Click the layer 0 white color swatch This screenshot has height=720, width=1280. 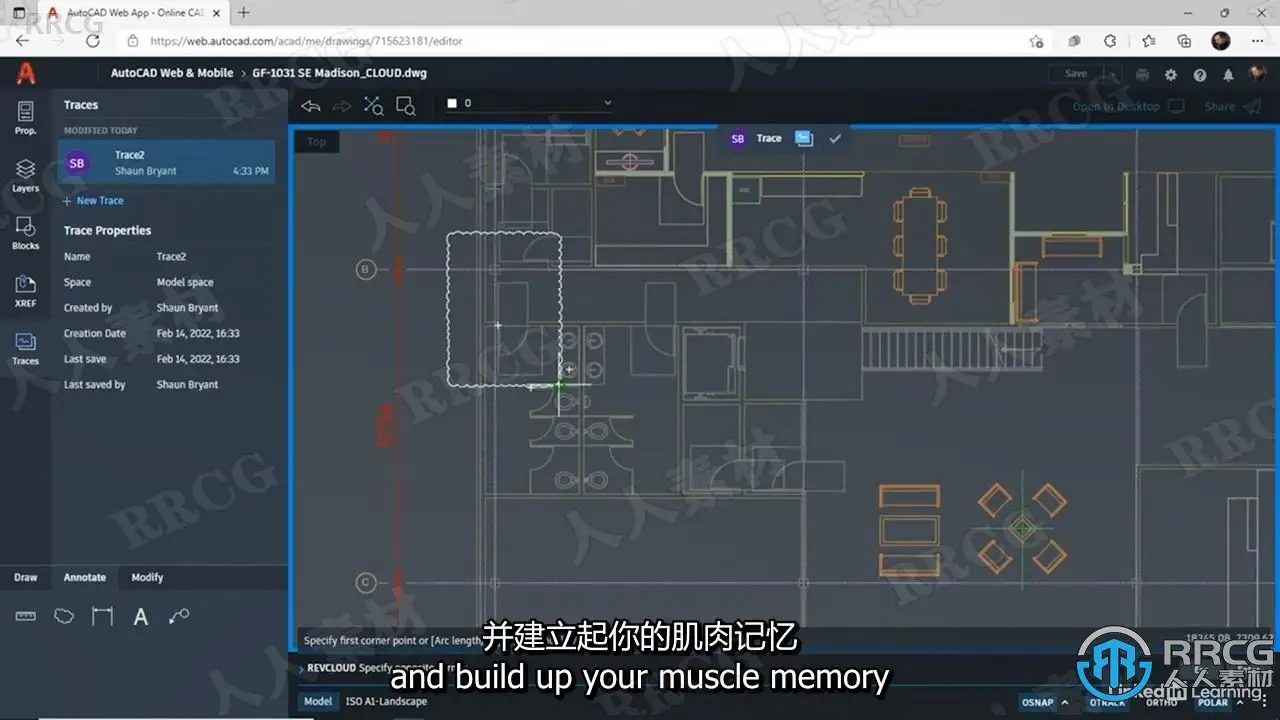point(452,103)
